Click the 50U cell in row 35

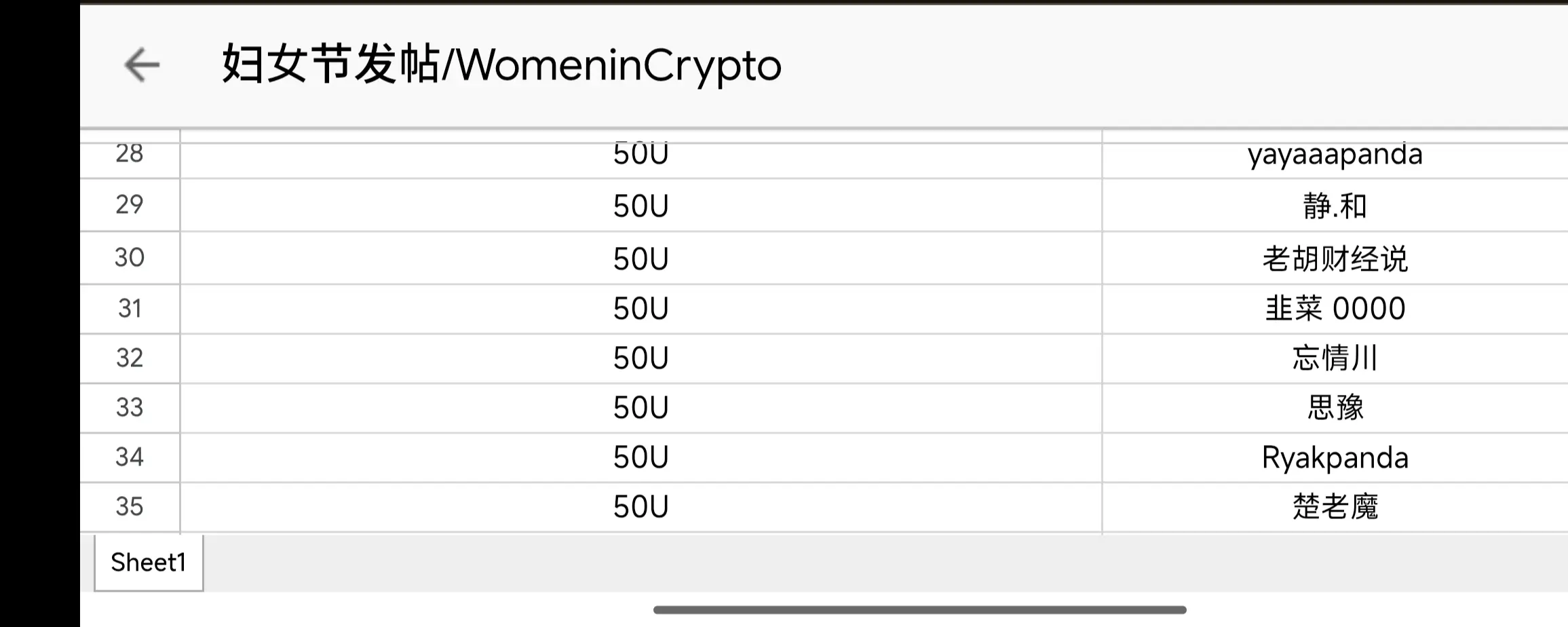(x=640, y=507)
